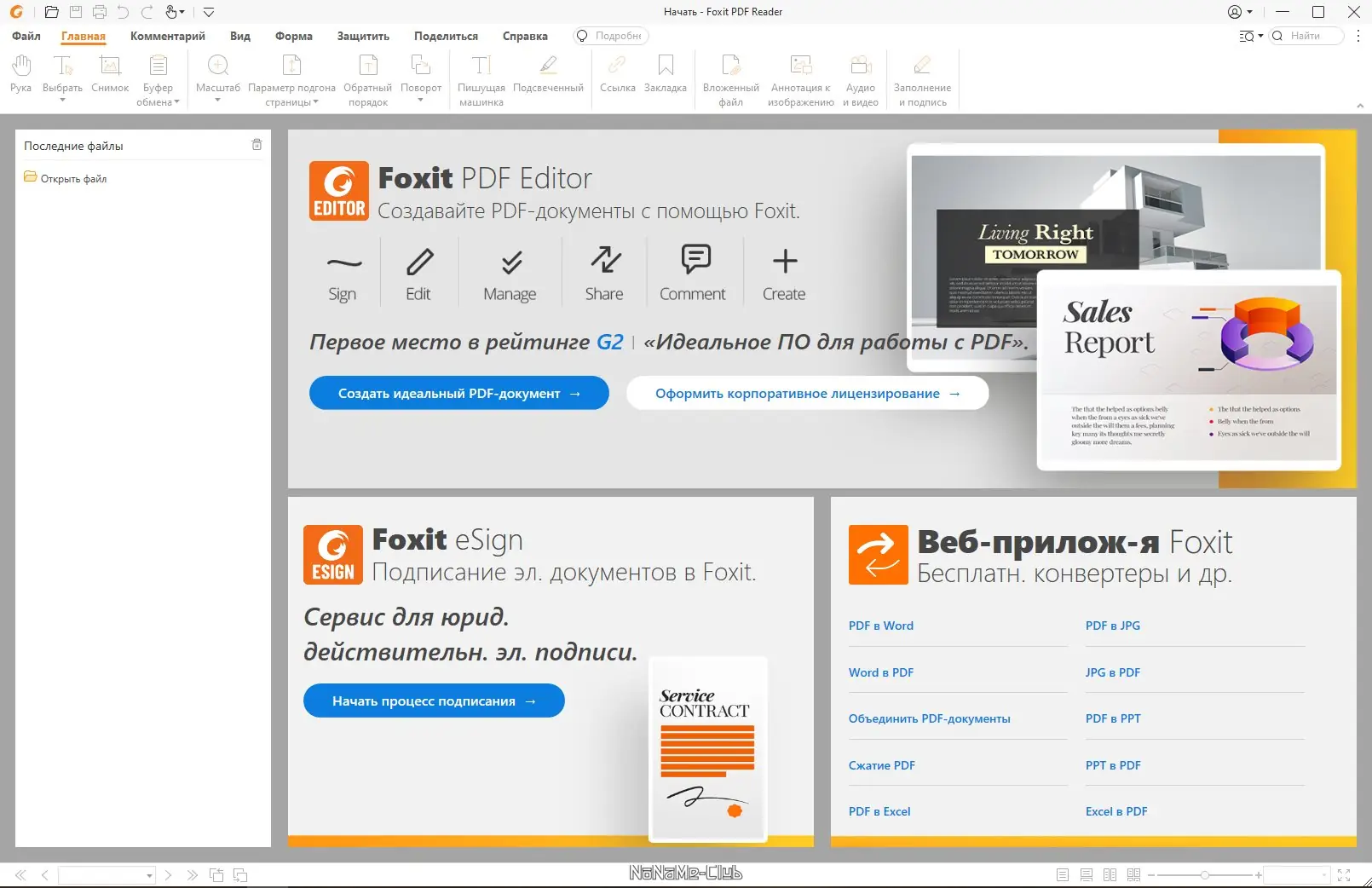The height and width of the screenshot is (888, 1372).
Task: Open the advanced search options dropdown
Action: 1251,36
